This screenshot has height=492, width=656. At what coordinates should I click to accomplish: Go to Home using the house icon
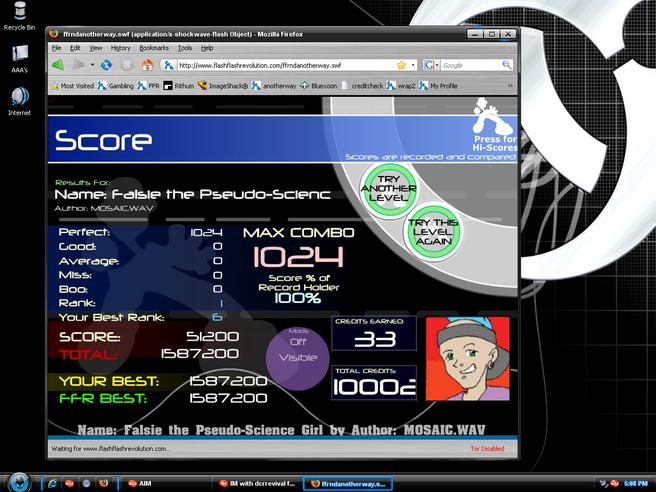point(147,65)
